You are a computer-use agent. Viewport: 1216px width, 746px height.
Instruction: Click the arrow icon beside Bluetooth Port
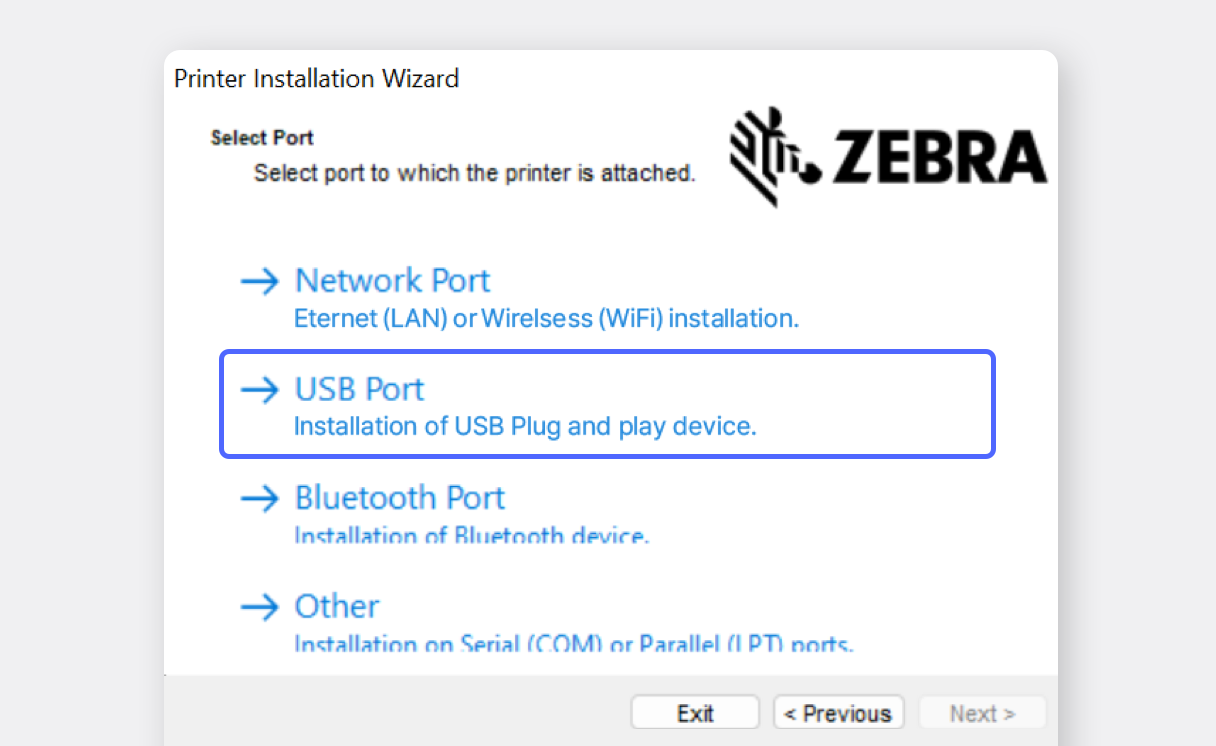(260, 498)
